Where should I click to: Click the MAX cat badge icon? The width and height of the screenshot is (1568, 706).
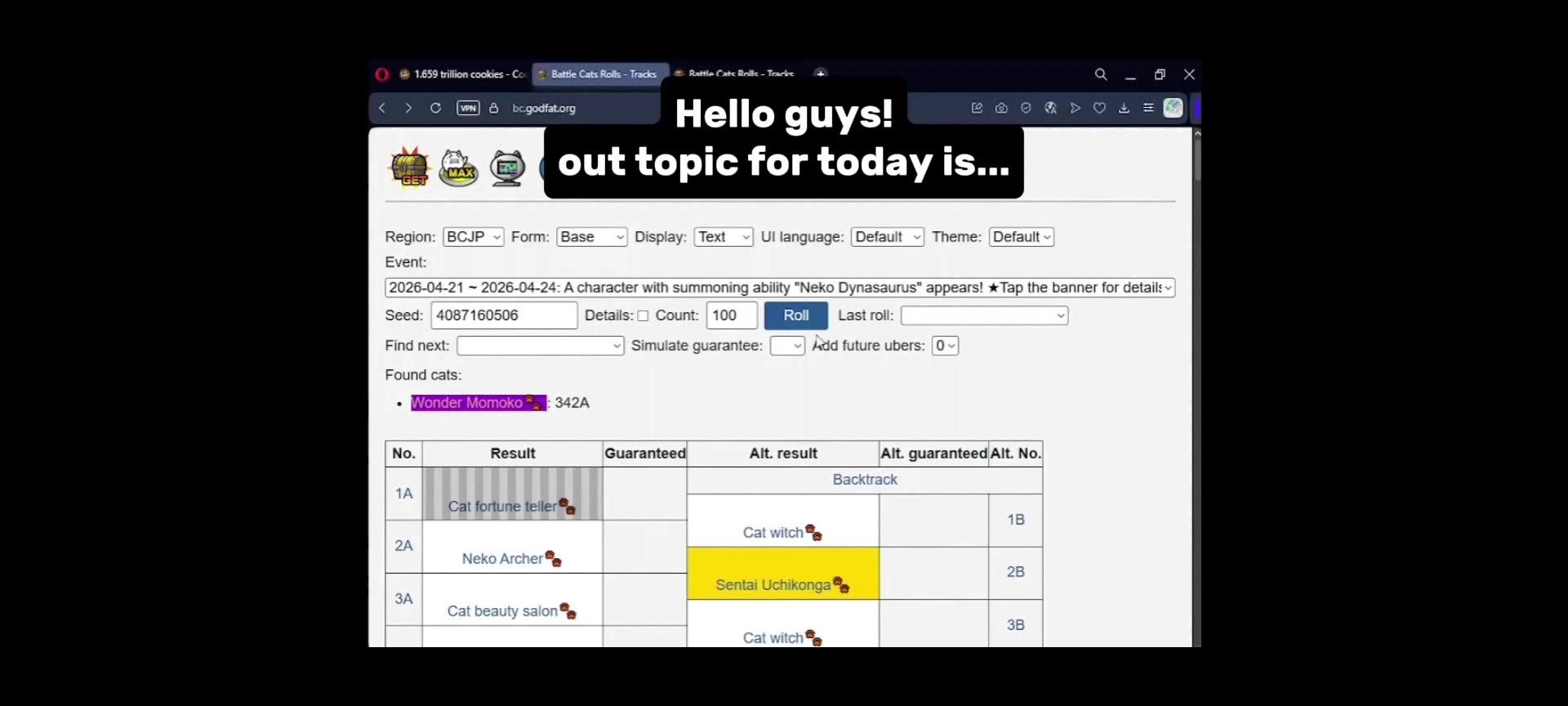(459, 168)
